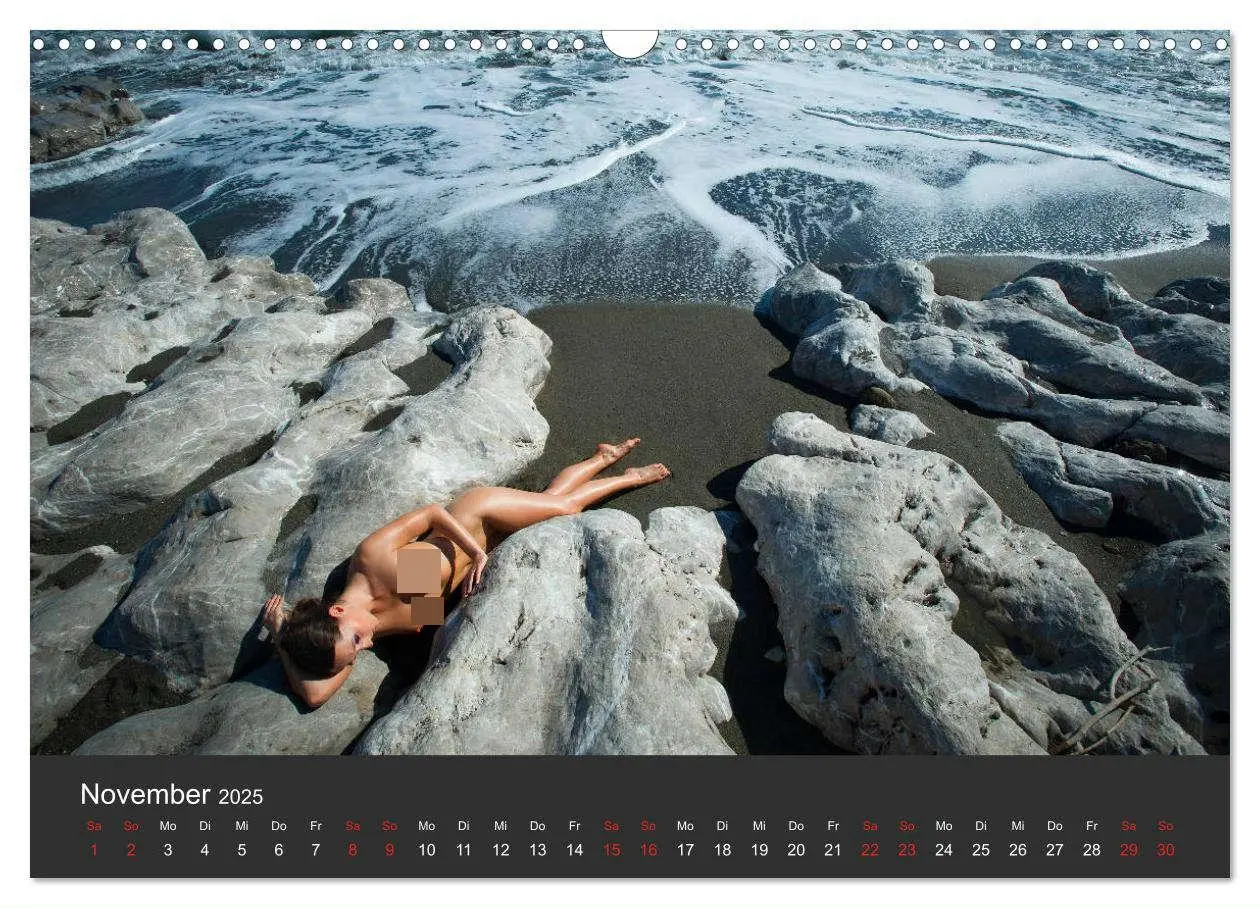Image resolution: width=1260 pixels, height=908 pixels.
Task: Click the "So" label above date 2
Action: coord(131,826)
